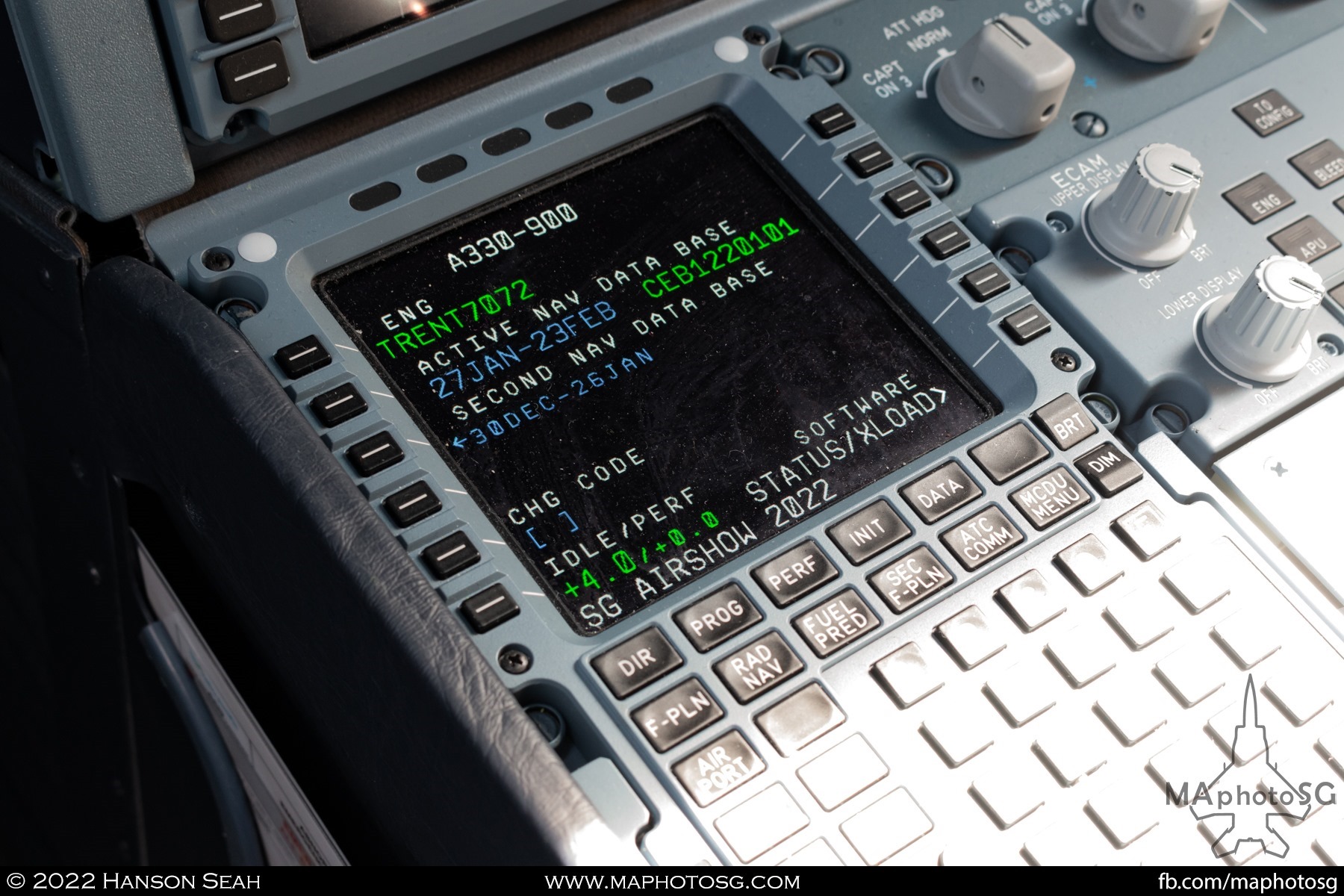
Task: Push left line select key beside 27JAN-23FEB
Action: tap(338, 404)
